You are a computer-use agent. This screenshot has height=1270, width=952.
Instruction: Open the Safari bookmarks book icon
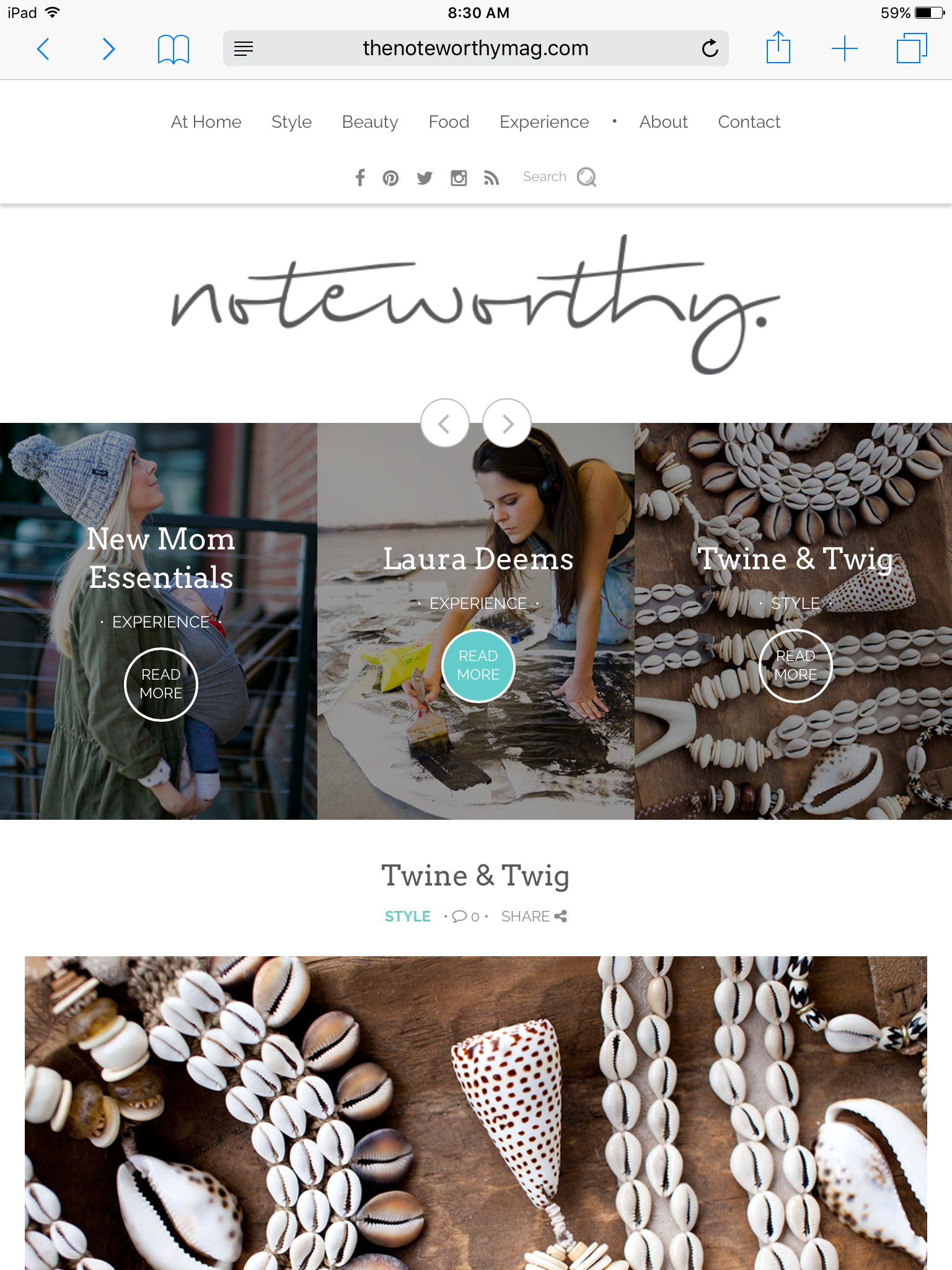tap(174, 49)
